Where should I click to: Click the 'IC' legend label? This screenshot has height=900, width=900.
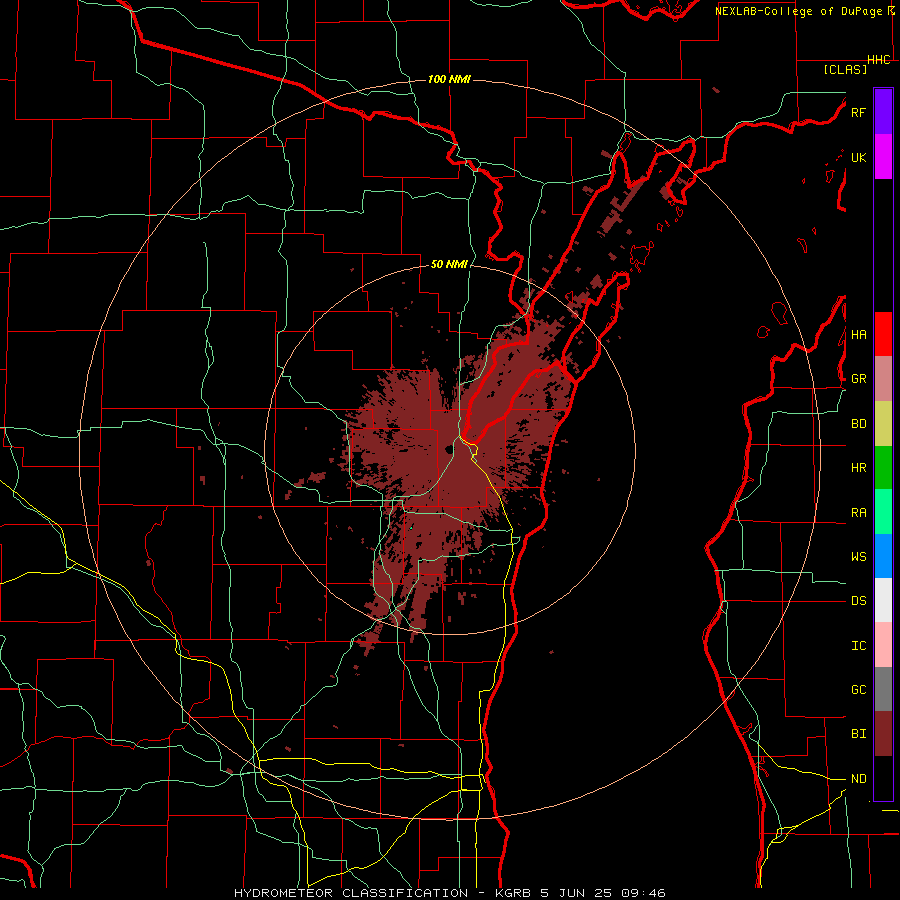coord(858,646)
